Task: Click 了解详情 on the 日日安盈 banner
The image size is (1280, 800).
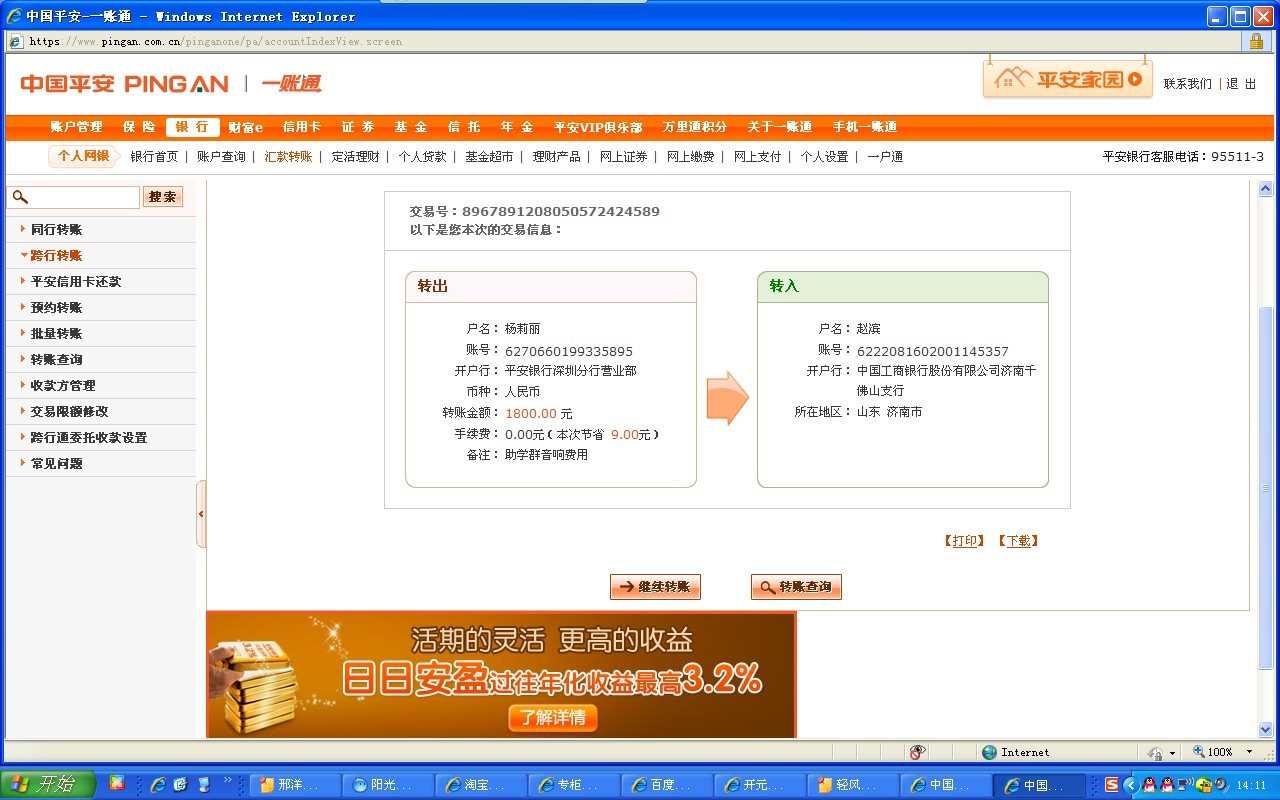Action: point(553,717)
